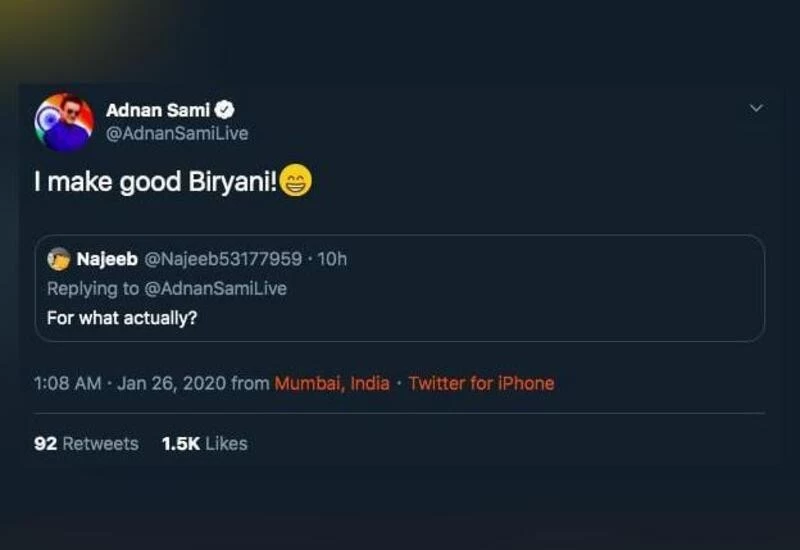Click the 10h timestamp on quoted tweet

tap(331, 259)
